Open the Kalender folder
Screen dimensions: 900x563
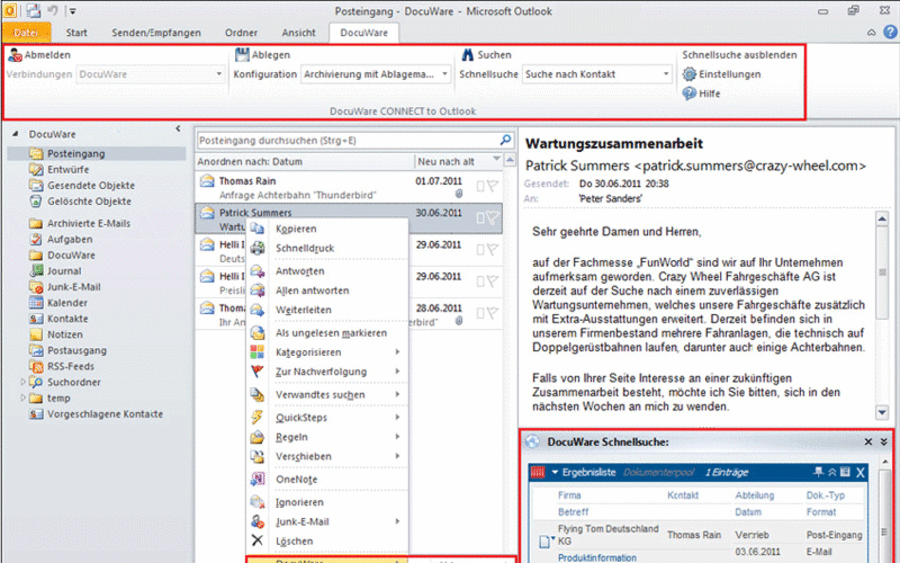pyautogui.click(x=67, y=303)
